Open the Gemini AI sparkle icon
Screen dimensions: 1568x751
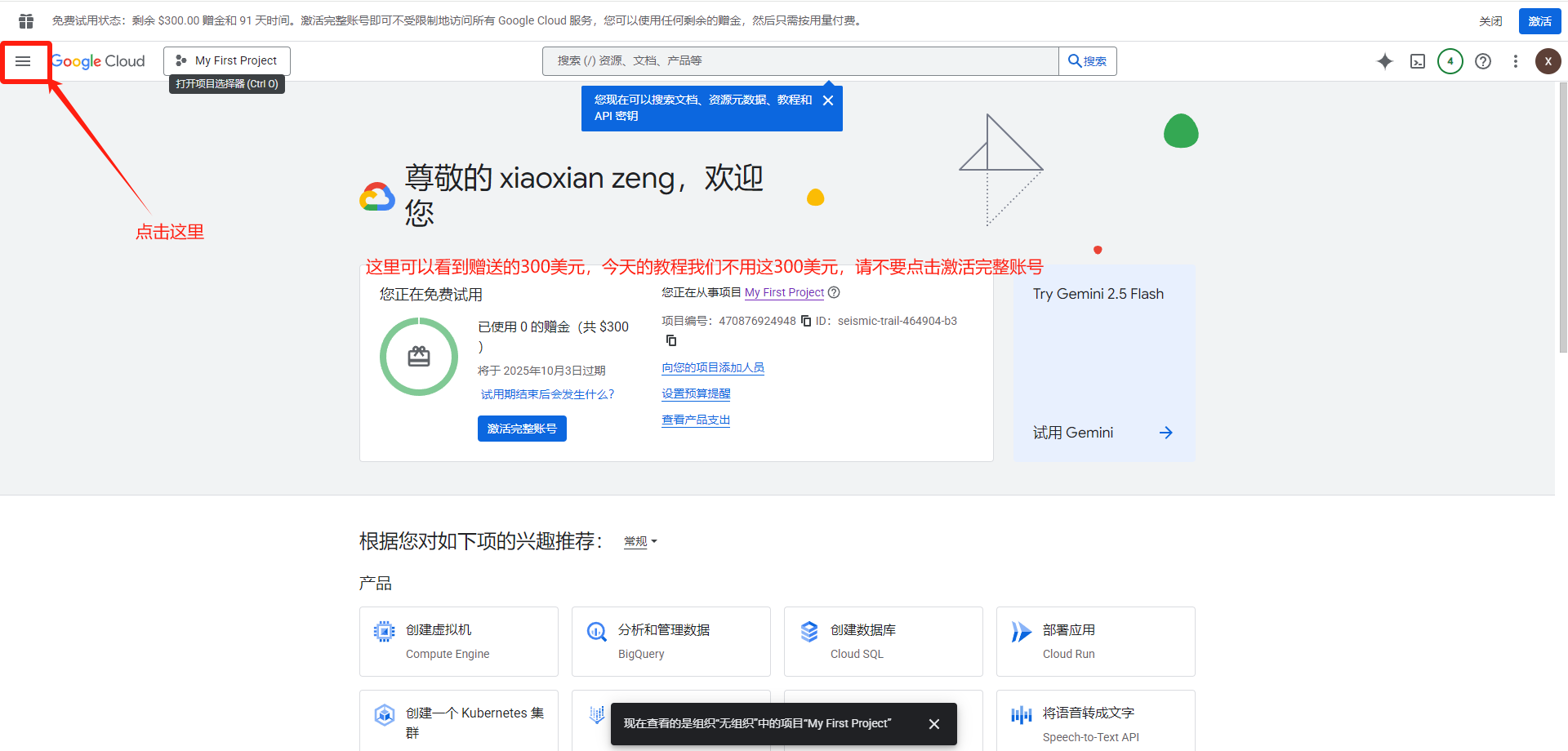pyautogui.click(x=1385, y=61)
